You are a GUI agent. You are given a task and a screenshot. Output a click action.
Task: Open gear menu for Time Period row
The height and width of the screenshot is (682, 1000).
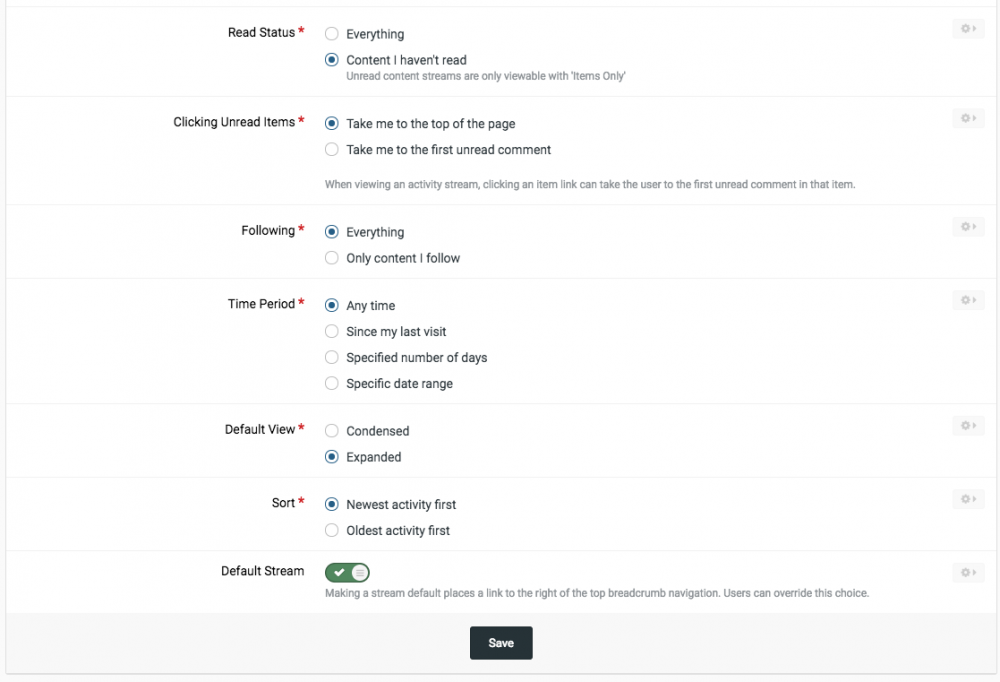coord(968,300)
